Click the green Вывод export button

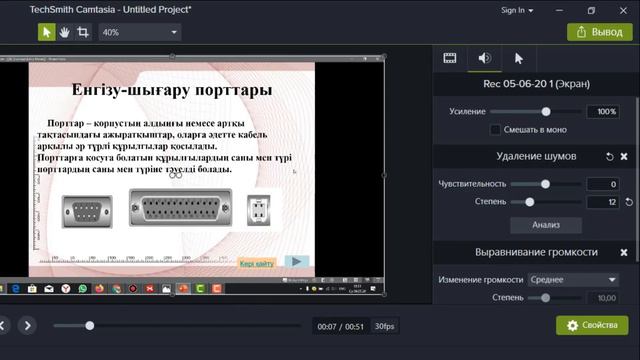tap(600, 32)
